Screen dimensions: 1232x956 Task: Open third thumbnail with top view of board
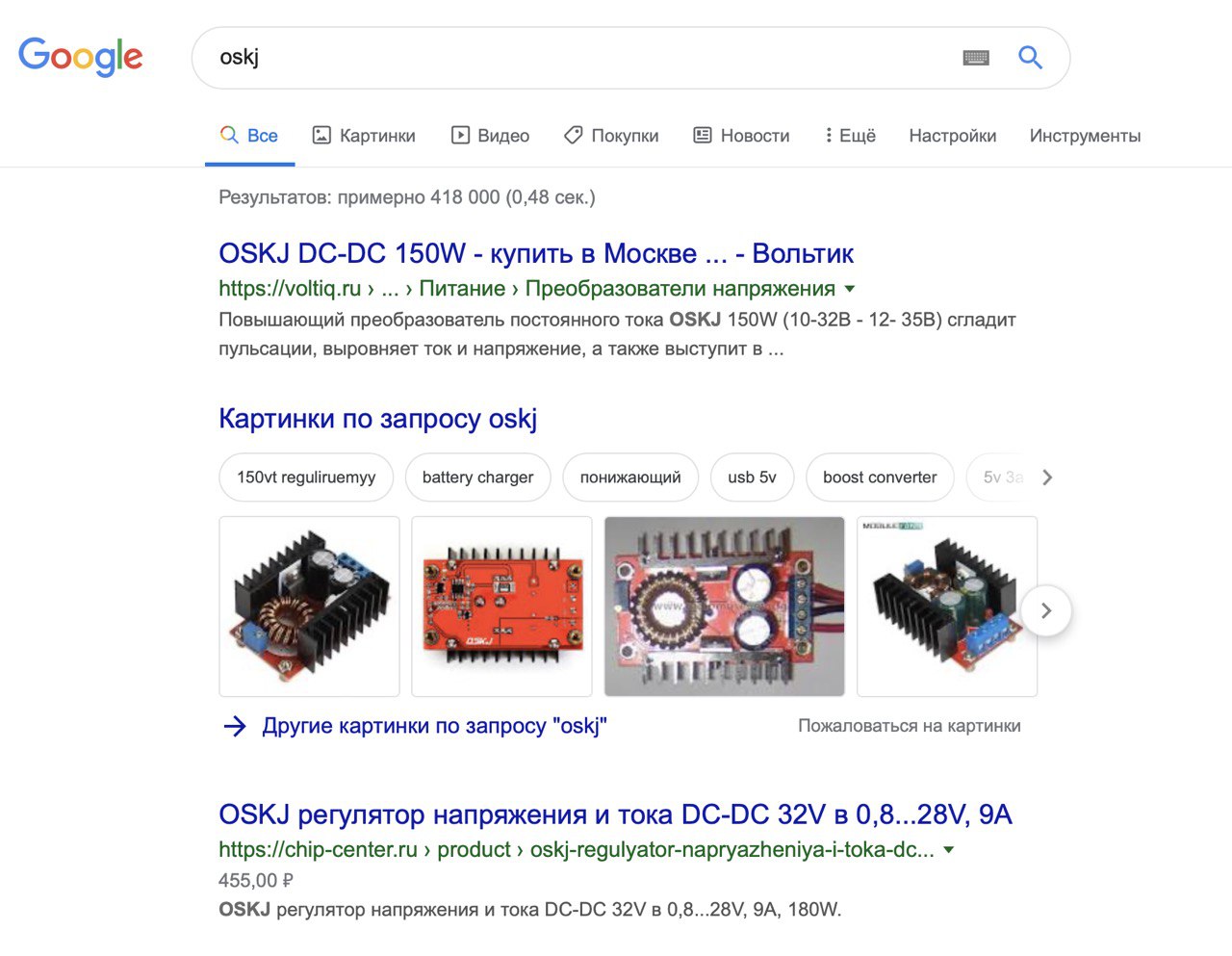(x=724, y=607)
